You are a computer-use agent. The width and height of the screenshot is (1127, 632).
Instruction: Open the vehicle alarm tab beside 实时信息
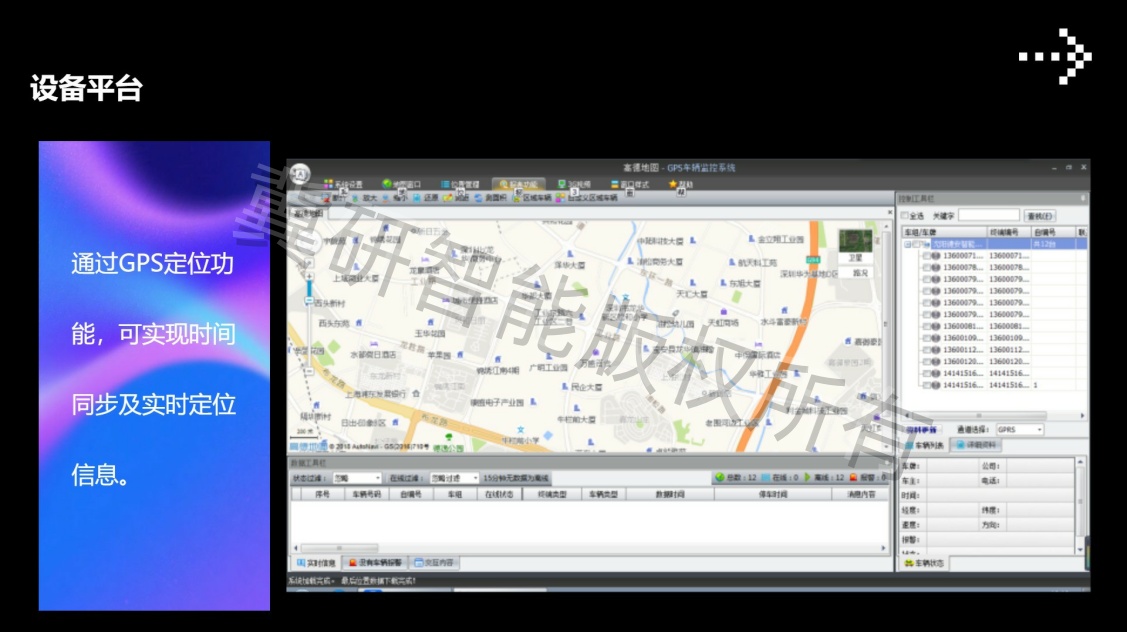coord(374,563)
